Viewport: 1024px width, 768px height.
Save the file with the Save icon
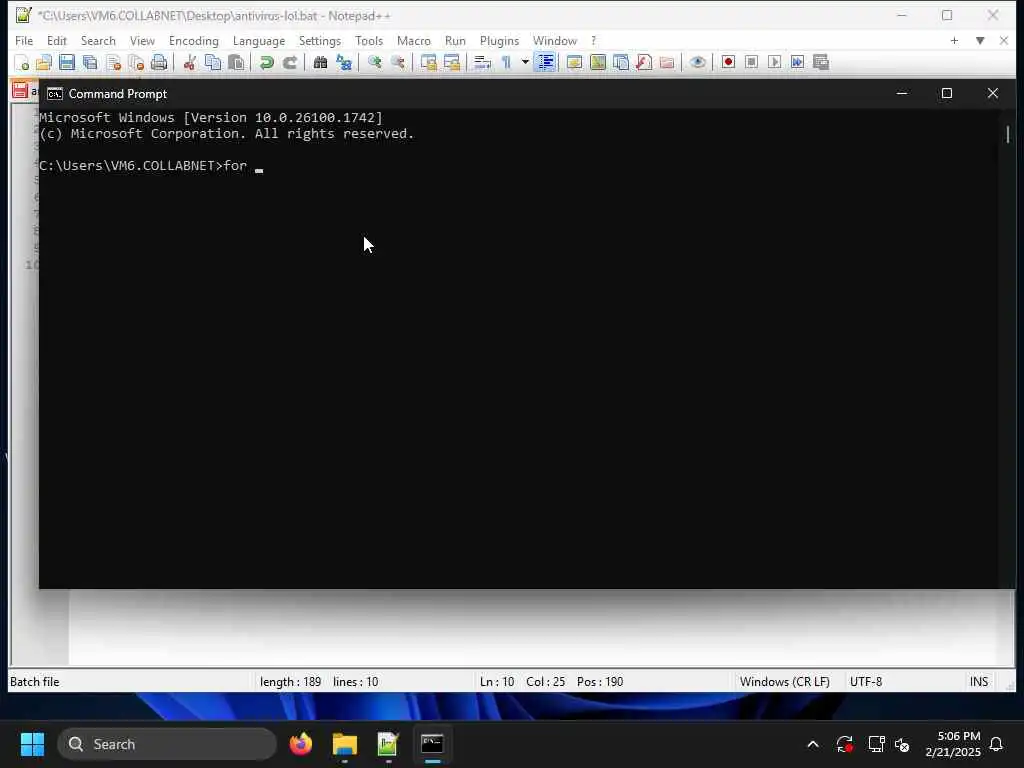tap(67, 63)
